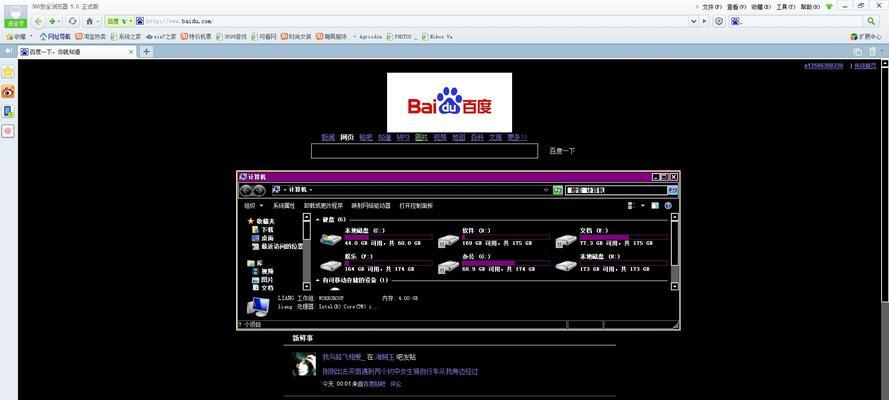Select 桌面 in explorer navigation pane
Image resolution: width=889 pixels, height=400 pixels.
[263, 238]
